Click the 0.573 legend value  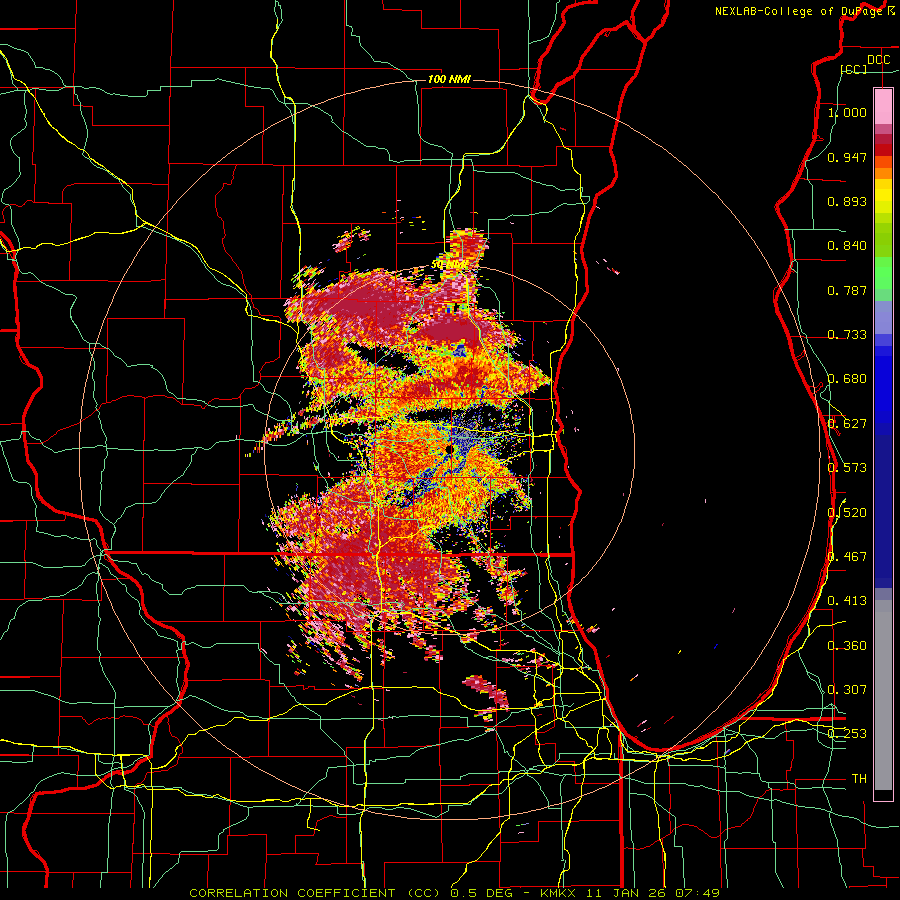pos(847,468)
